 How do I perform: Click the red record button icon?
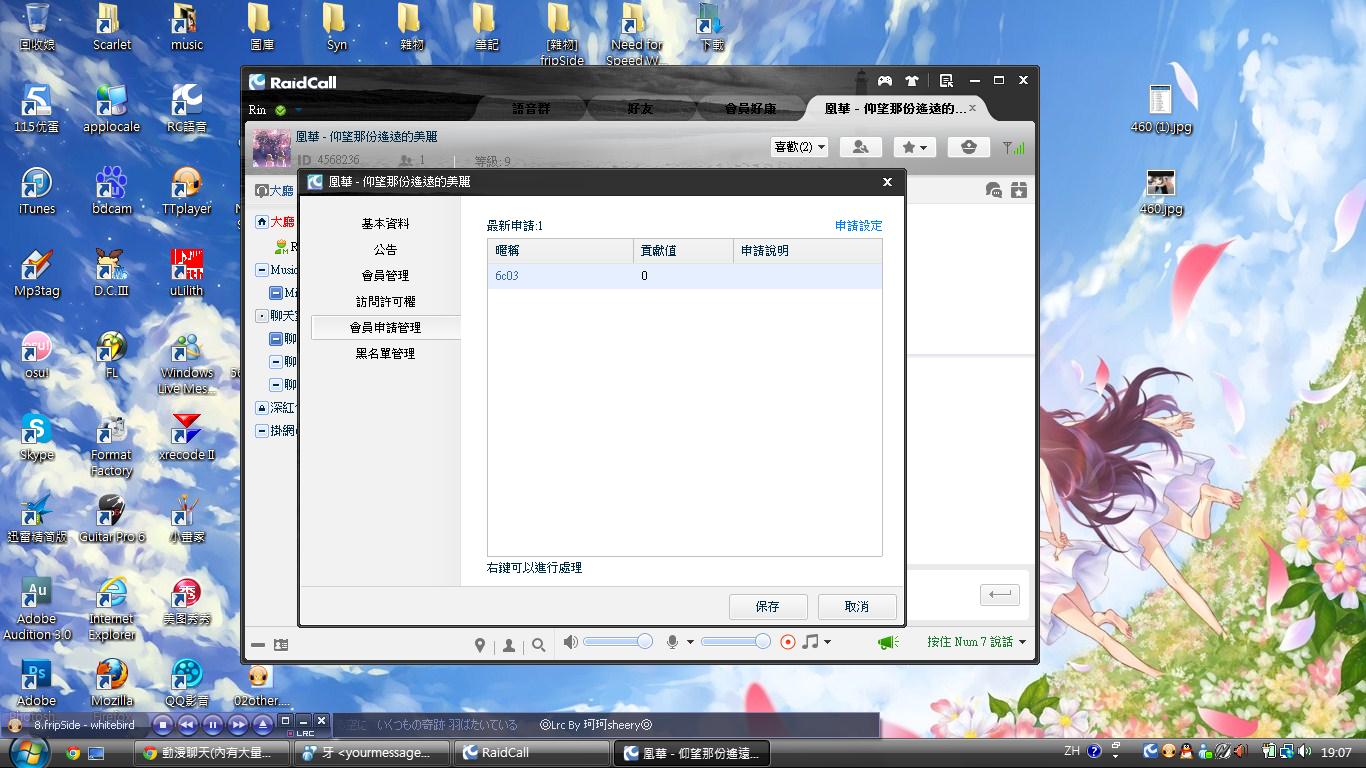point(788,642)
